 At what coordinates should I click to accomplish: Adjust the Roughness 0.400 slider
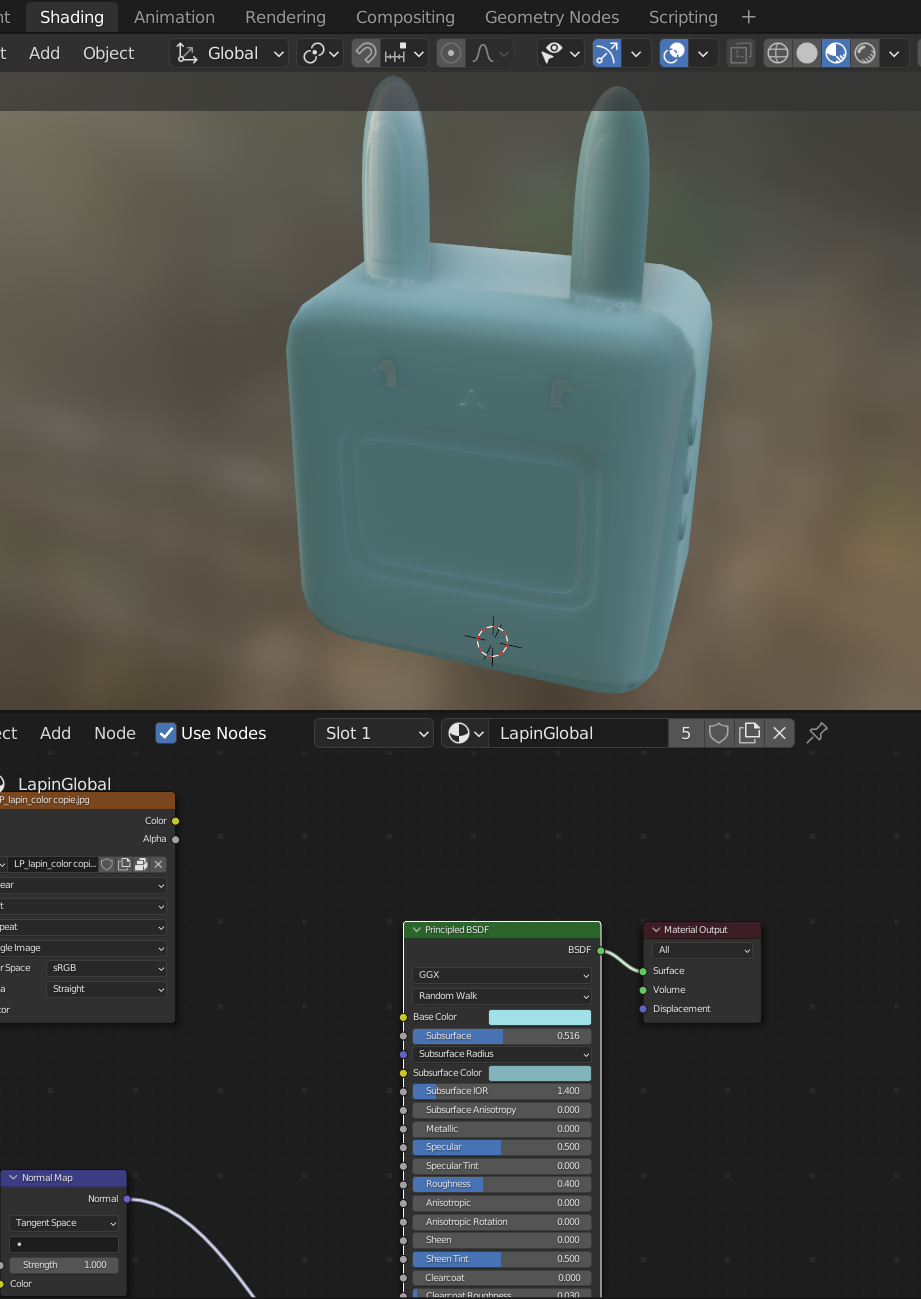coord(502,1184)
